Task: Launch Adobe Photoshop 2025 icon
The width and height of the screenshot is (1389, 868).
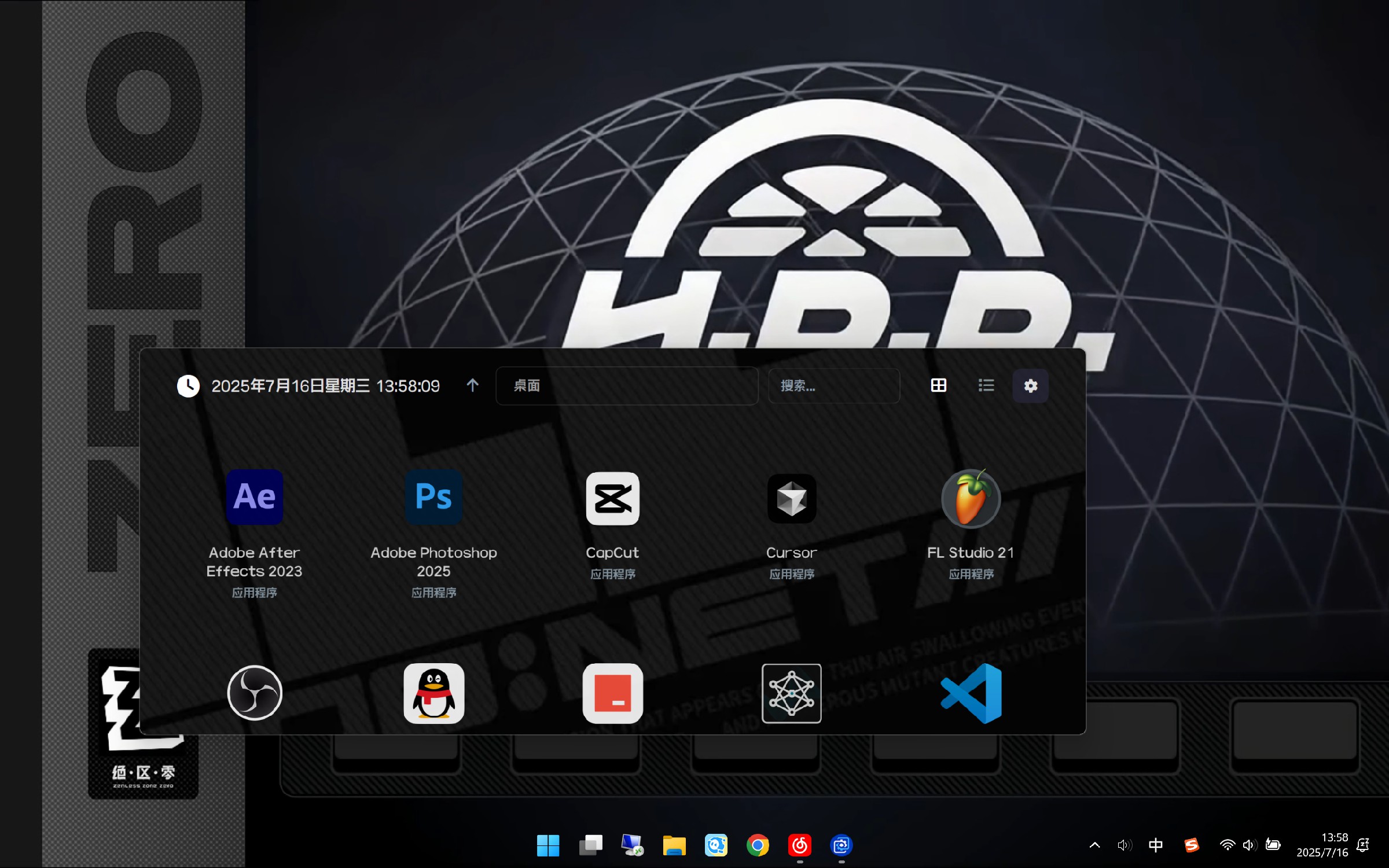Action: tap(433, 496)
